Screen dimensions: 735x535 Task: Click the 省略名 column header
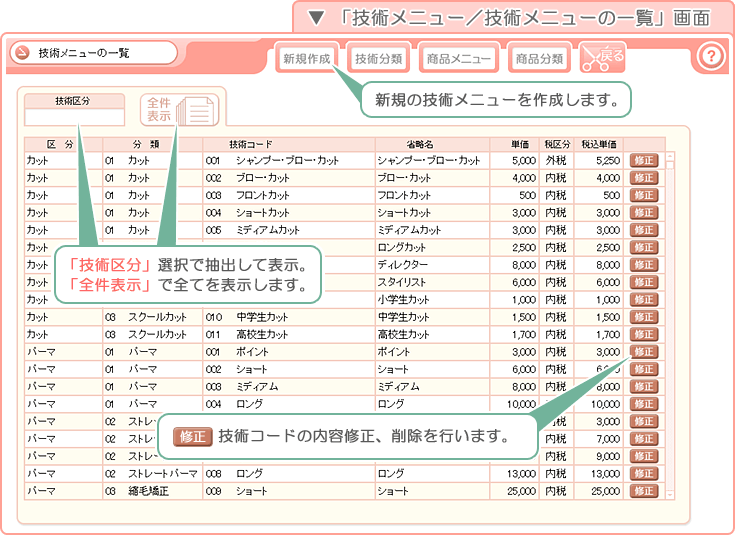click(420, 144)
